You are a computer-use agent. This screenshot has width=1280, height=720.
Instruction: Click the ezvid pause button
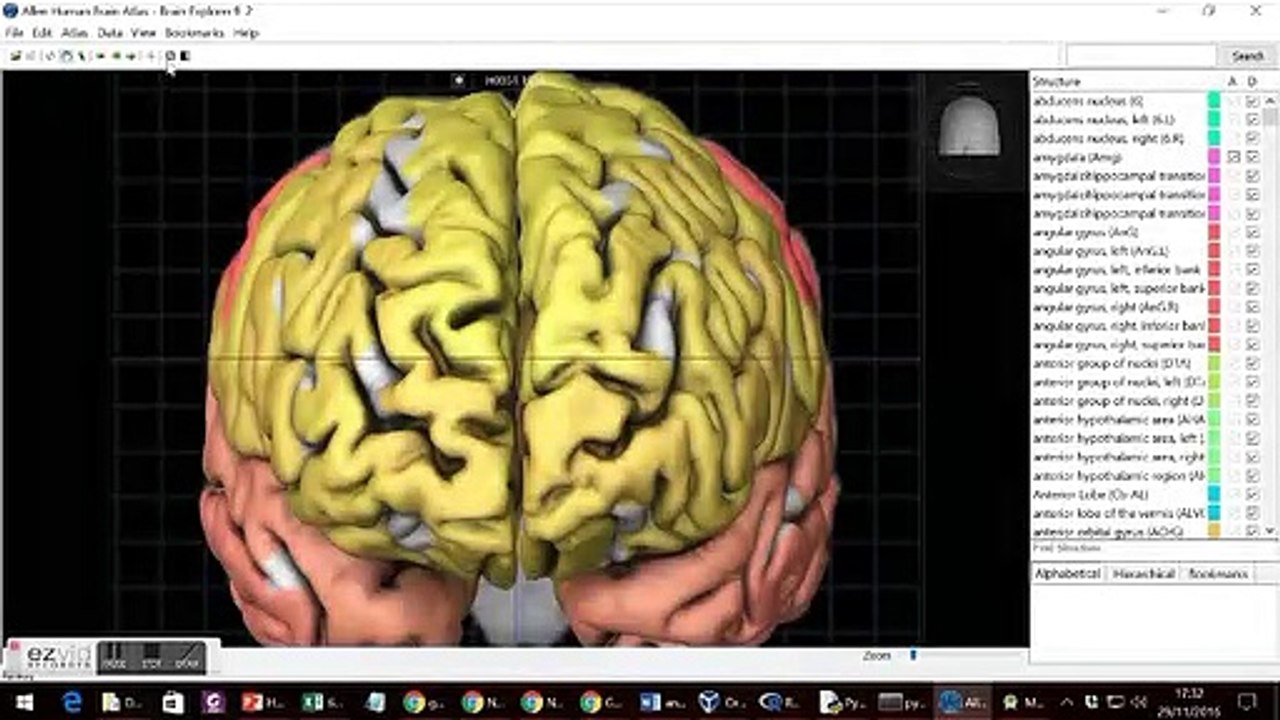[113, 656]
